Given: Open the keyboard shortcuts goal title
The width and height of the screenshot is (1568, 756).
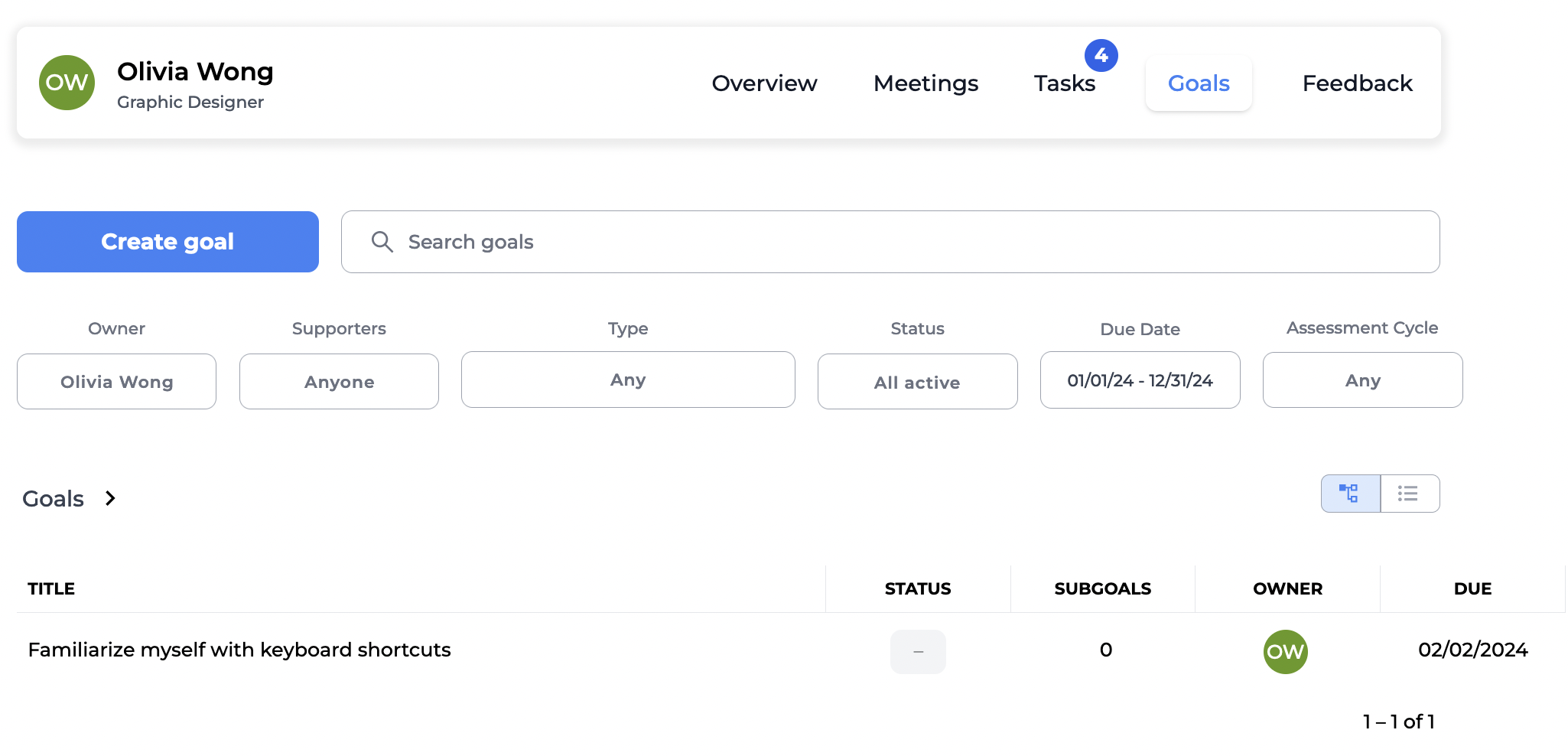Looking at the screenshot, I should pos(239,650).
